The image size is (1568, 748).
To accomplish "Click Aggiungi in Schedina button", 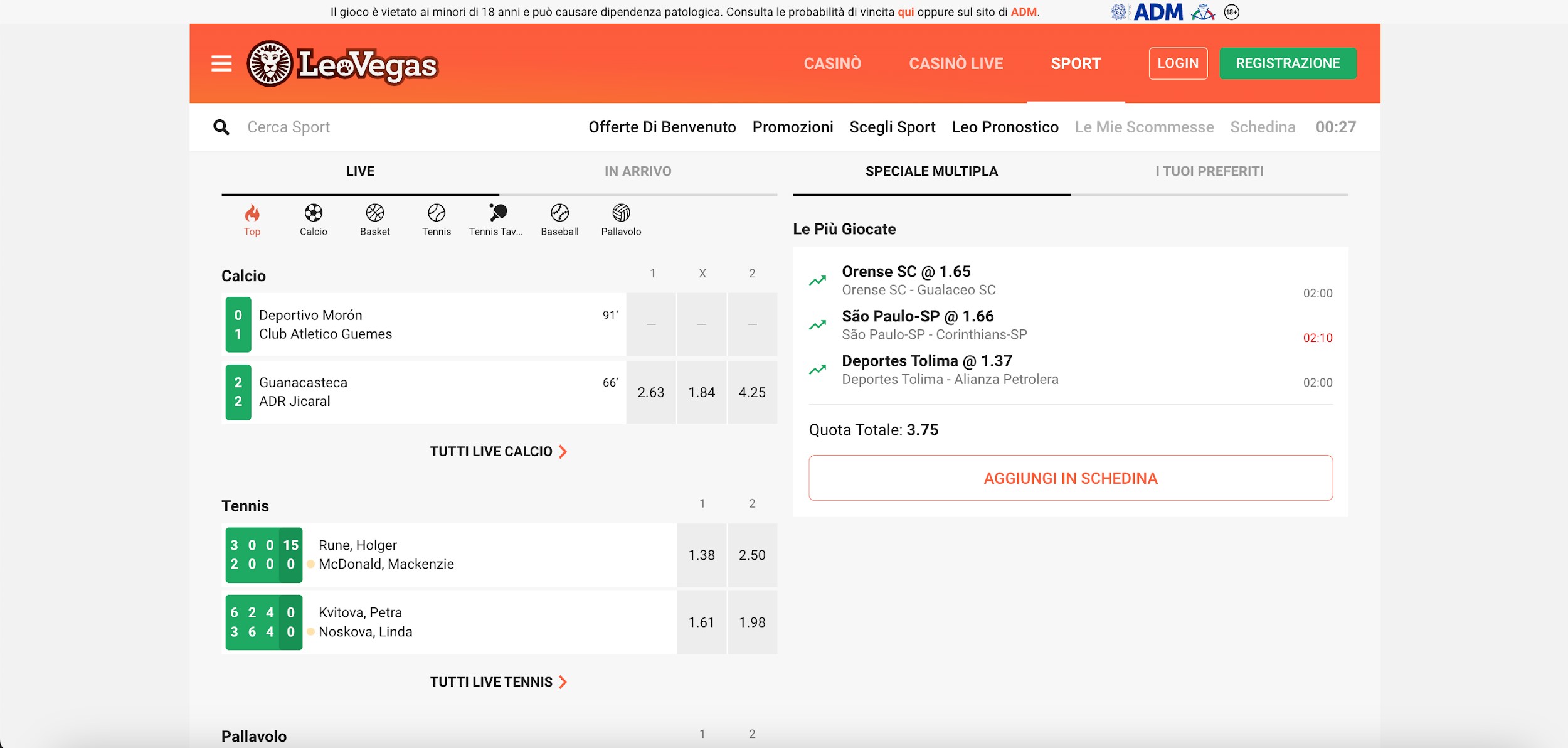I will pos(1070,478).
